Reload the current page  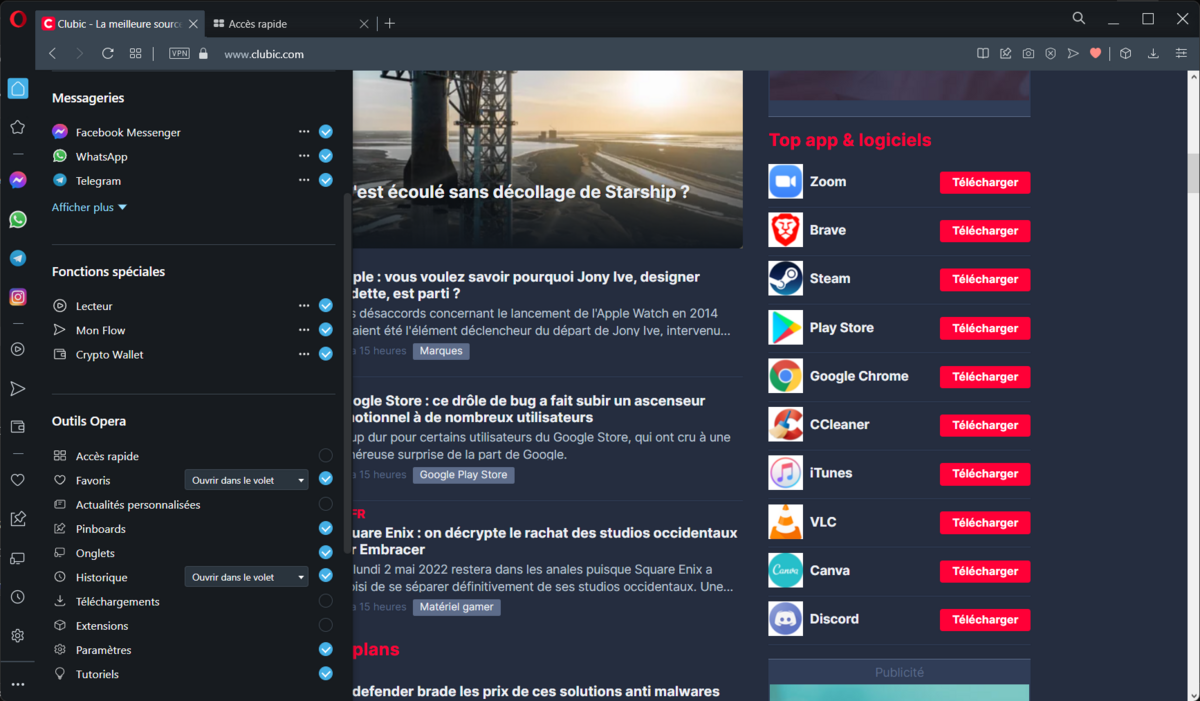click(108, 54)
